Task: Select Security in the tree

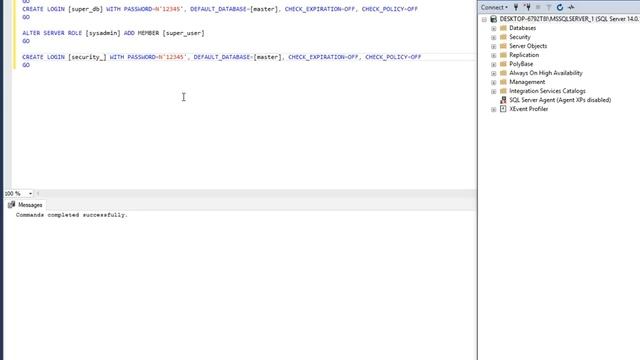Action: pos(520,37)
